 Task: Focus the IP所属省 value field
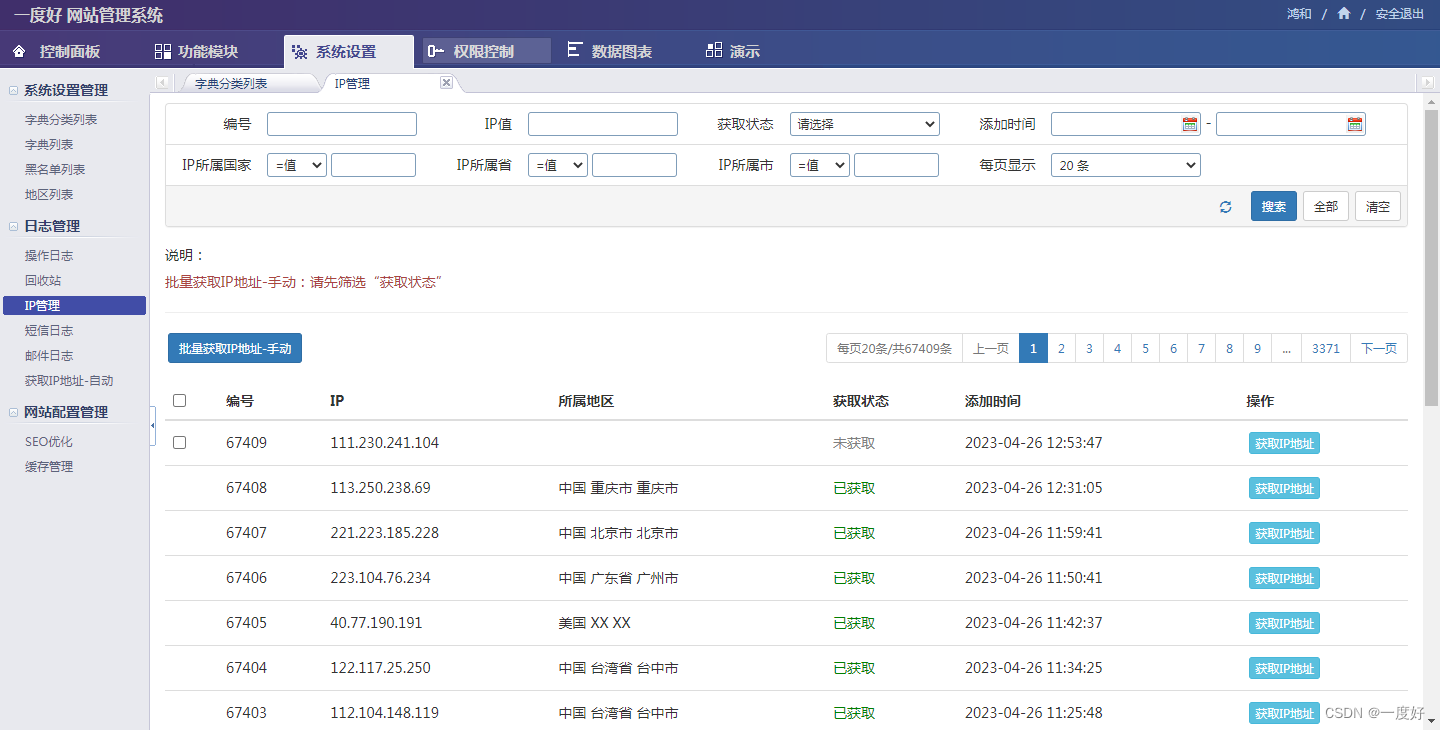[x=634, y=165]
